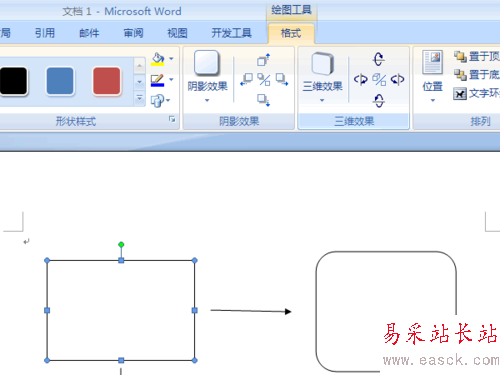The height and width of the screenshot is (375, 500).
Task: Click the green rotation handle of rectangle
Action: (121, 245)
